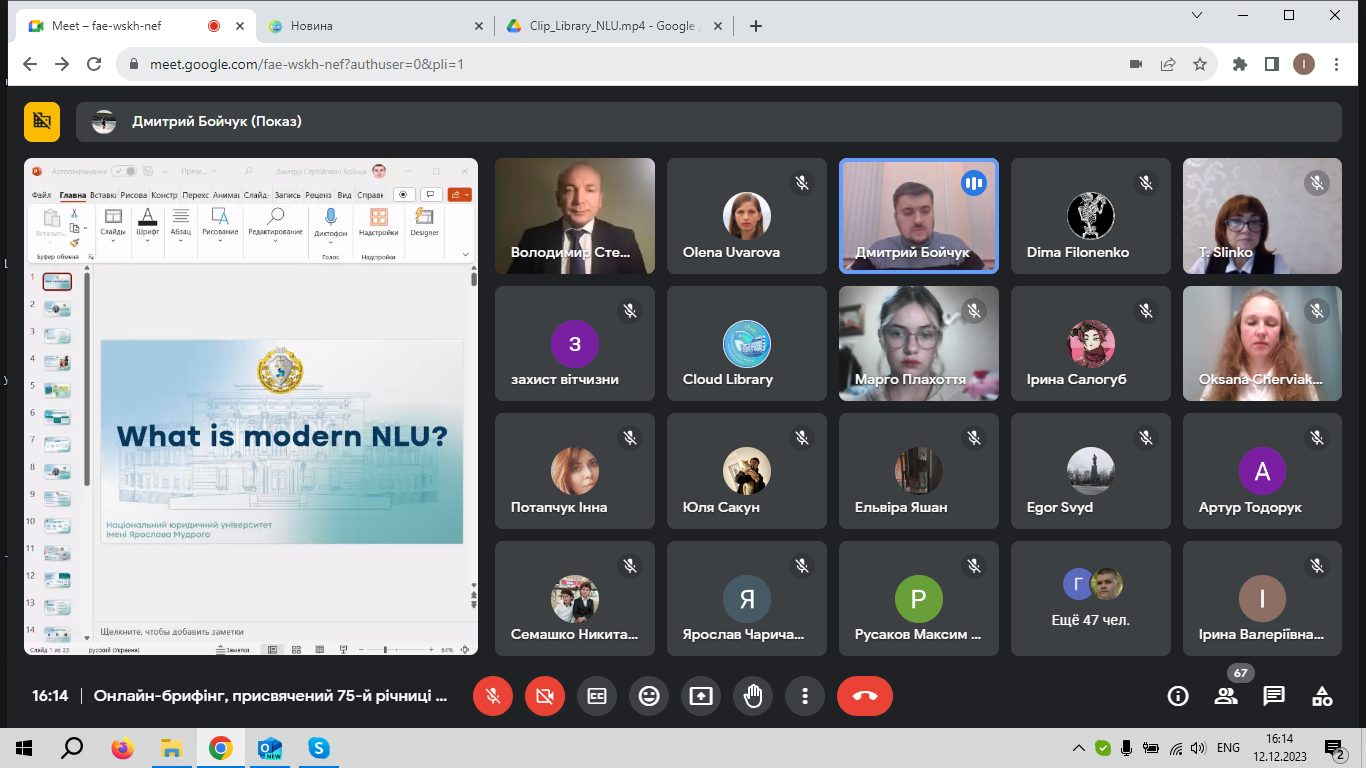Toggle the camera off button

tap(545, 696)
